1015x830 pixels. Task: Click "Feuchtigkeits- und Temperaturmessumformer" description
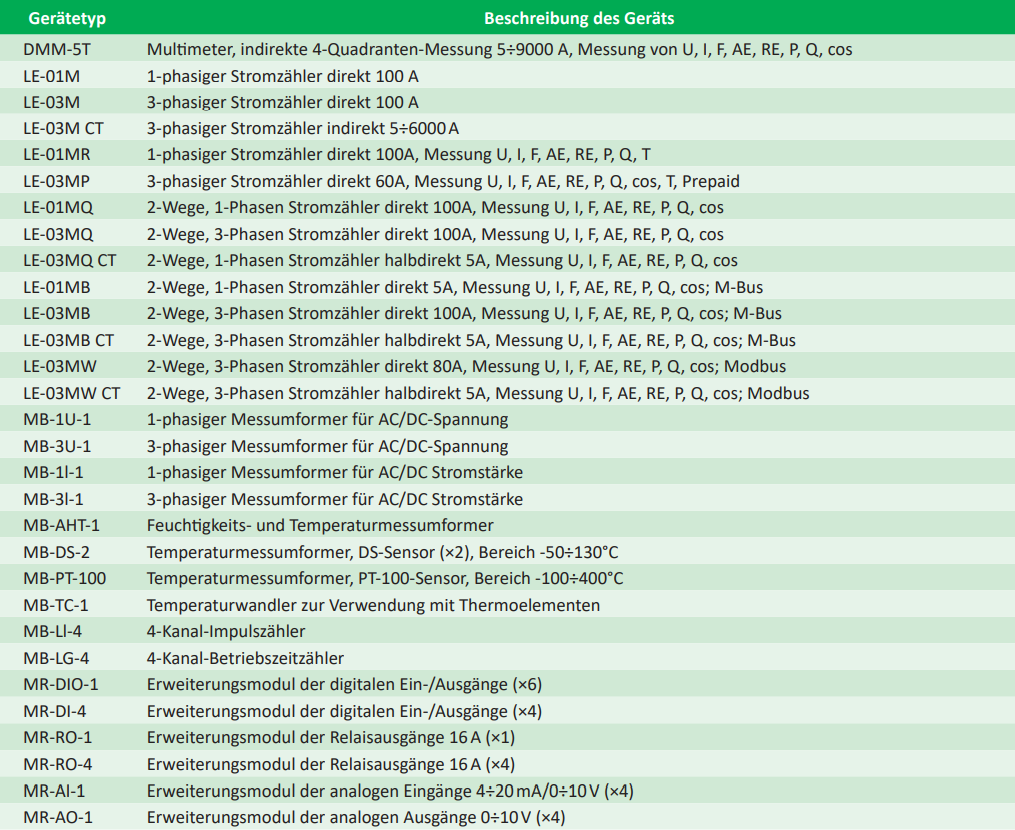tap(320, 525)
